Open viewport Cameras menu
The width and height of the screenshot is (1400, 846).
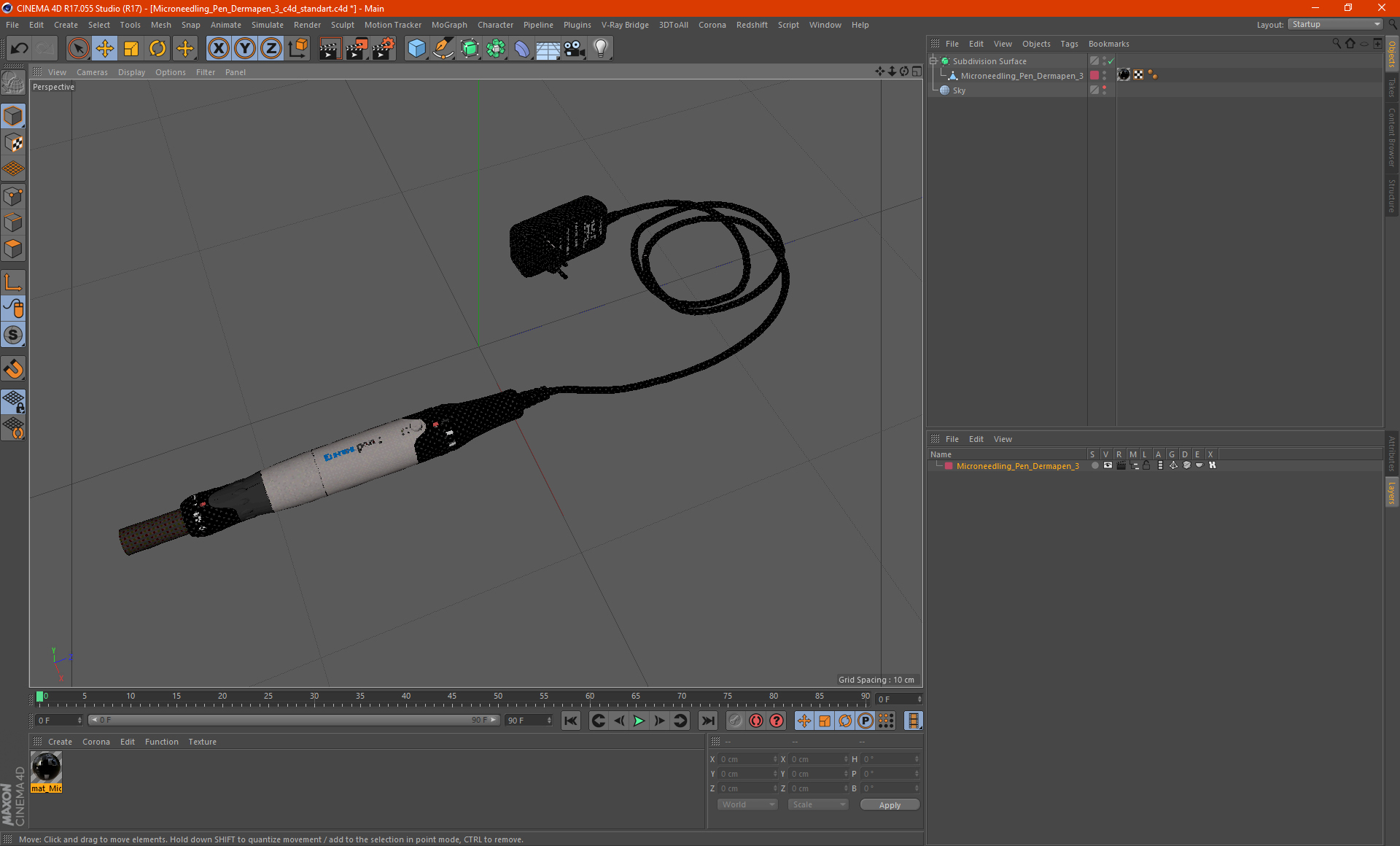pyautogui.click(x=92, y=72)
